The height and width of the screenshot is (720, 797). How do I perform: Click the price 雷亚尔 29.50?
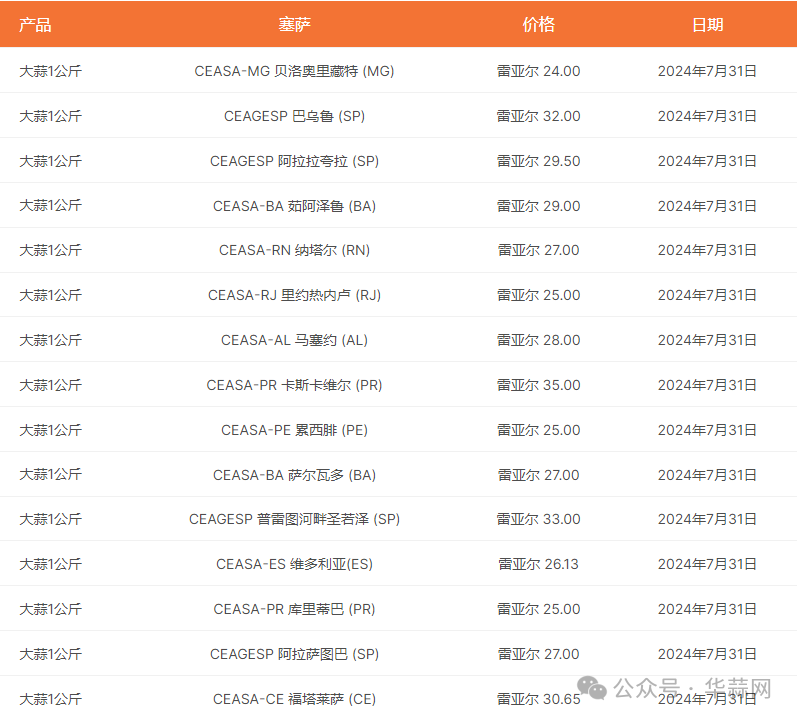[x=538, y=161]
